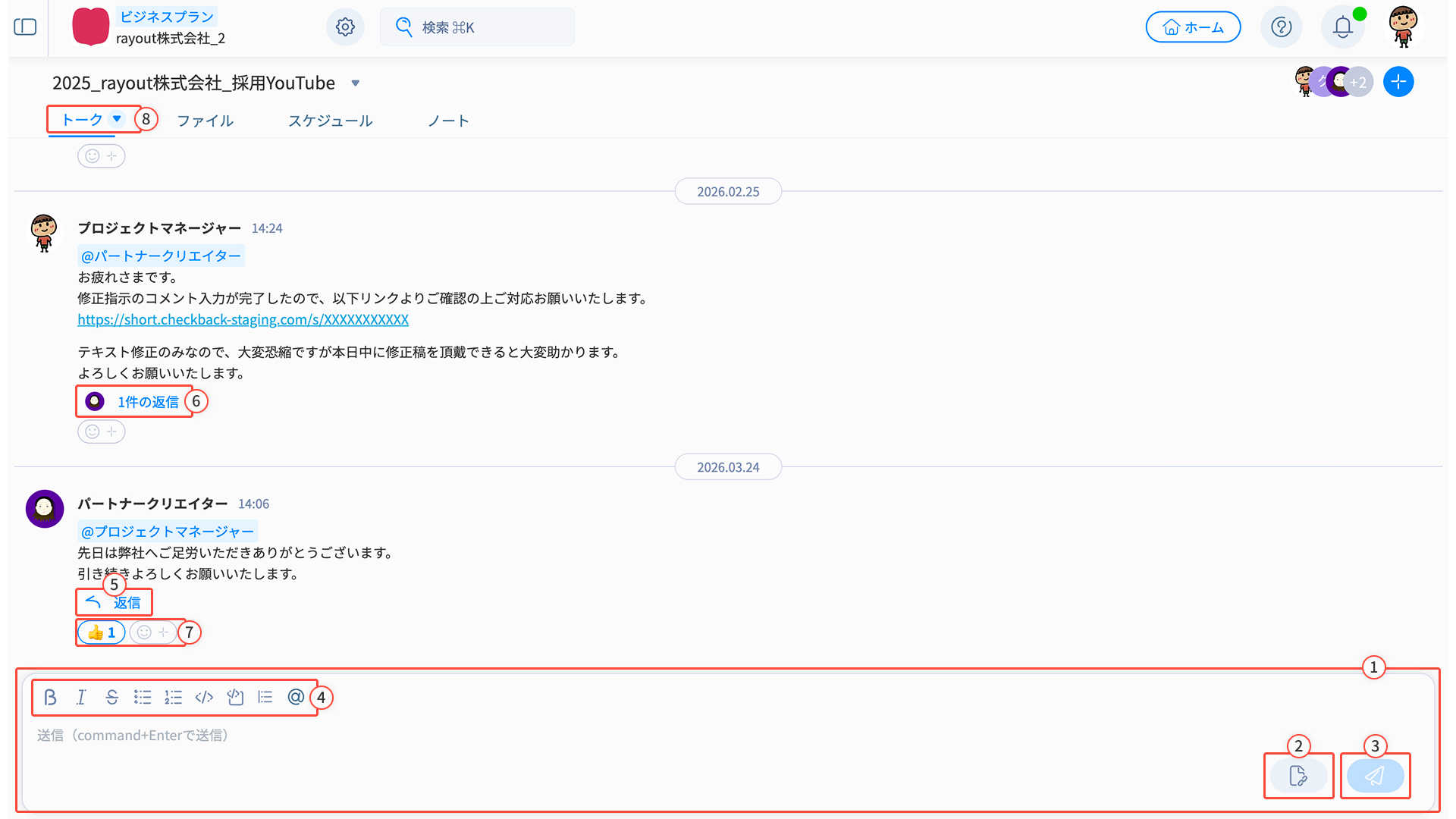
Task: Click the send paper-plane button
Action: 1375,776
